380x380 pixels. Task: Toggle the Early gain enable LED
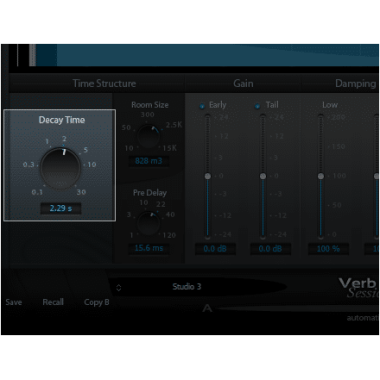[x=202, y=106]
